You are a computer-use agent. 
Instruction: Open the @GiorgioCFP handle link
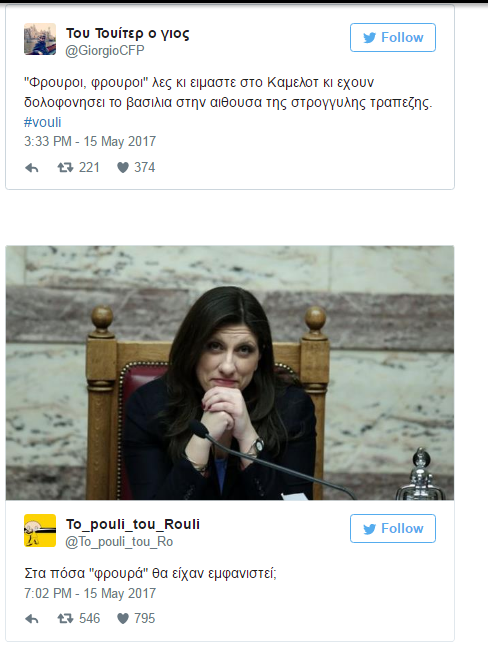click(105, 51)
